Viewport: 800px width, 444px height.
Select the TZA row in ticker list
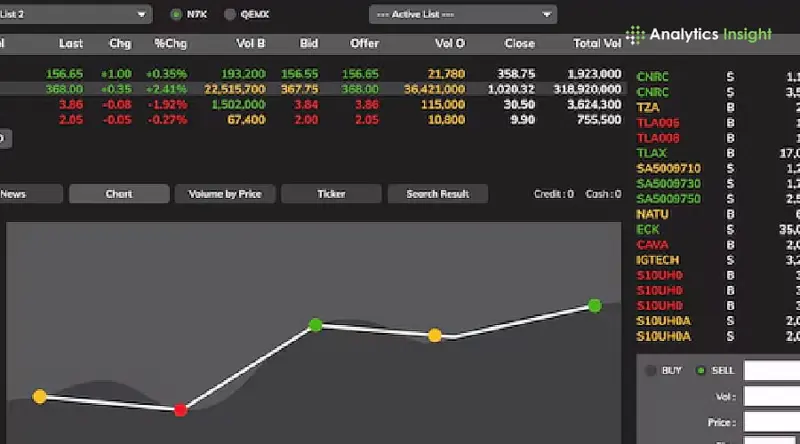pos(648,106)
